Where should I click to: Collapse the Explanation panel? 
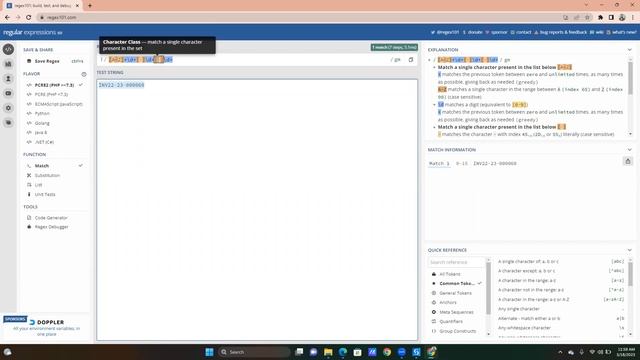629,50
